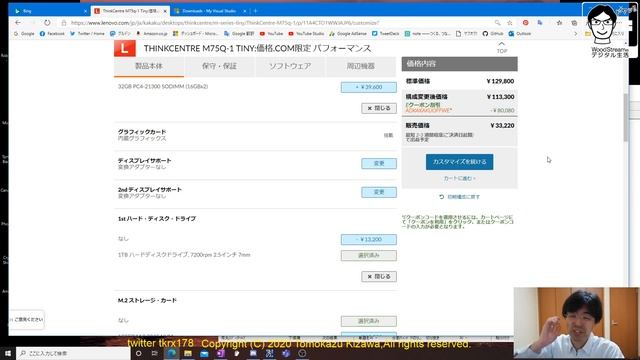Click 選択済み for M.2 storage なし
The width and height of the screenshot is (640, 360).
point(369,321)
